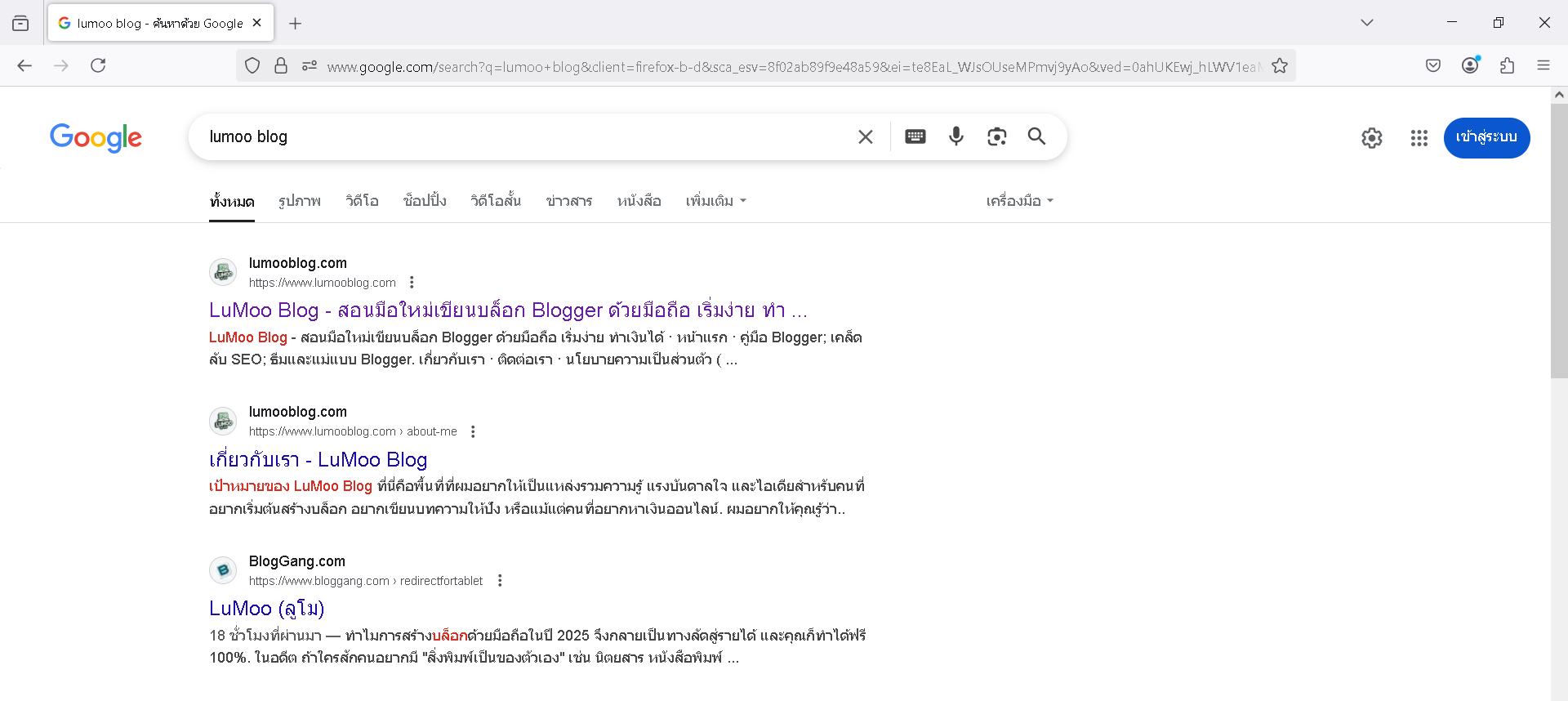The height and width of the screenshot is (701, 1568).
Task: Select the ทั้งหมด results tab
Action: (x=232, y=201)
